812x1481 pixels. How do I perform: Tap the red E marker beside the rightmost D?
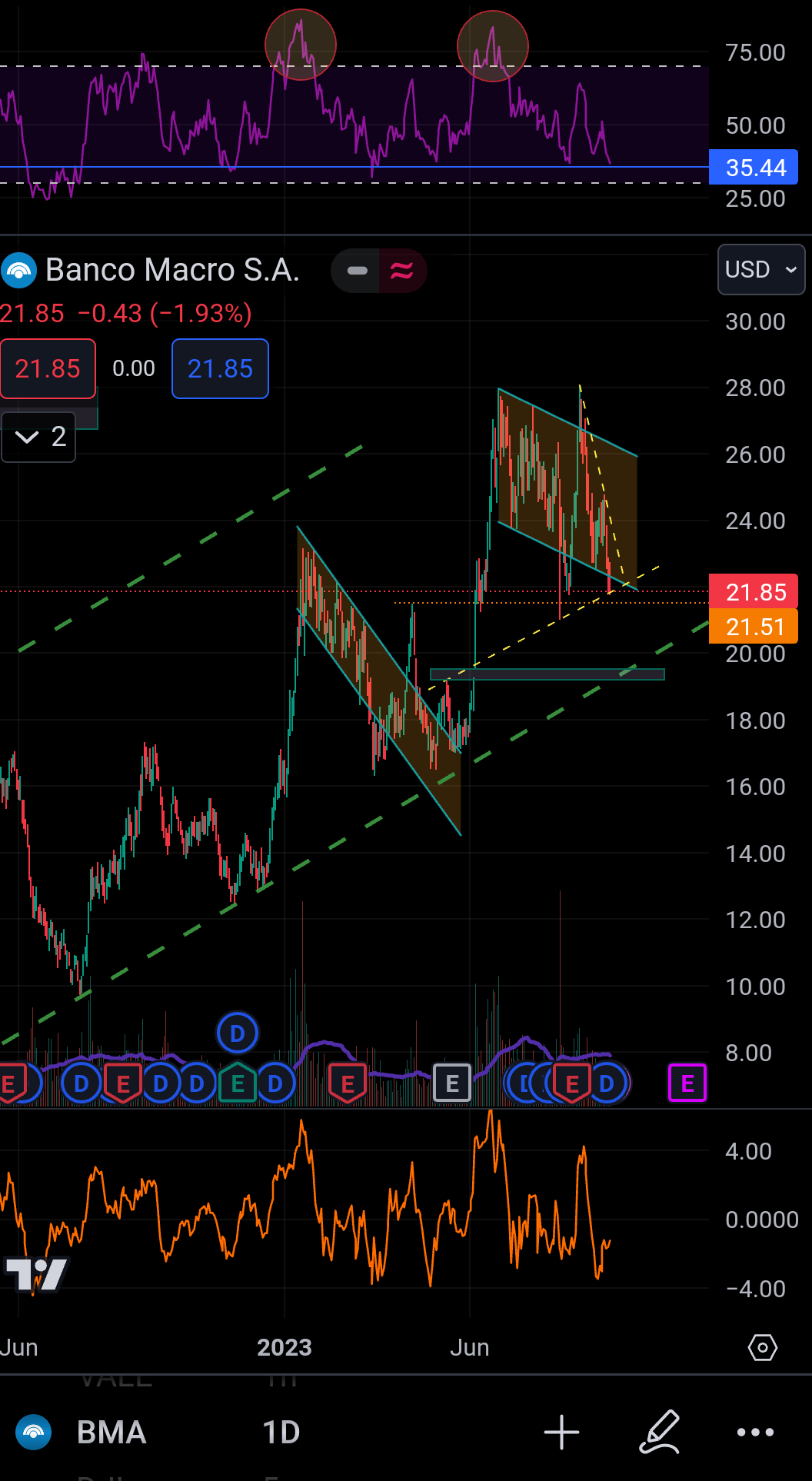pos(572,1084)
